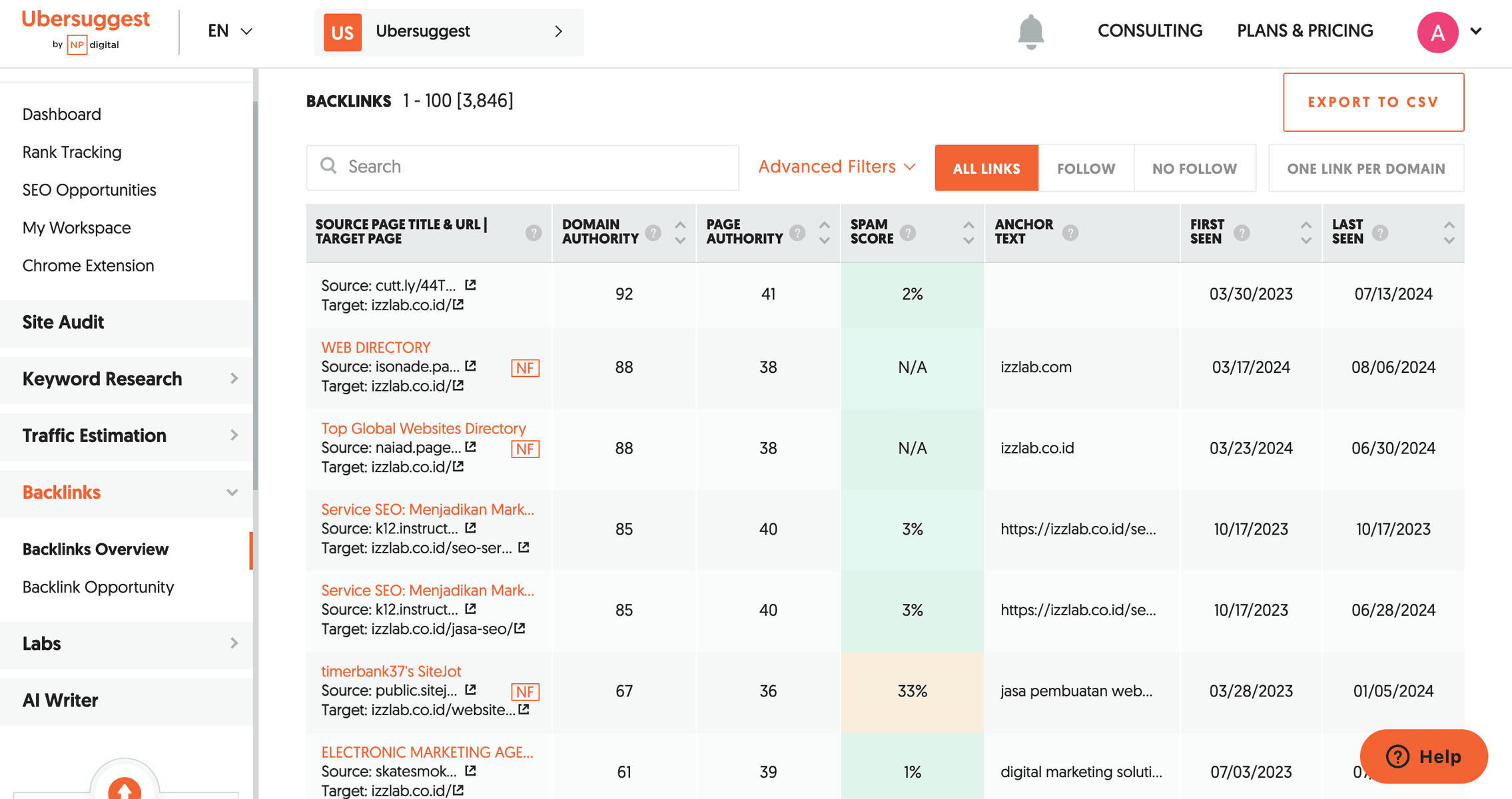
Task: Select the All Links tab
Action: 986,168
